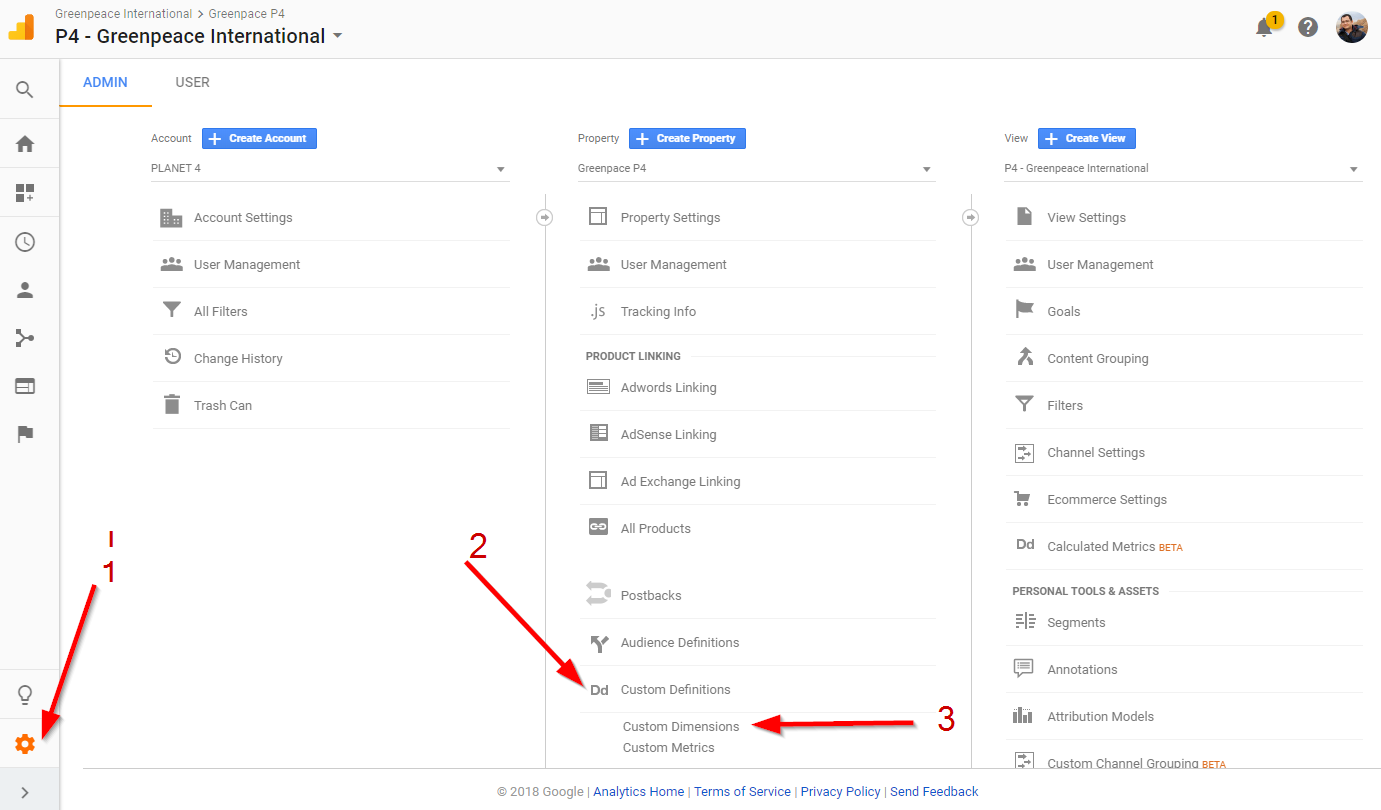This screenshot has width=1381, height=810.
Task: Open notifications bell icon
Action: point(1265,27)
